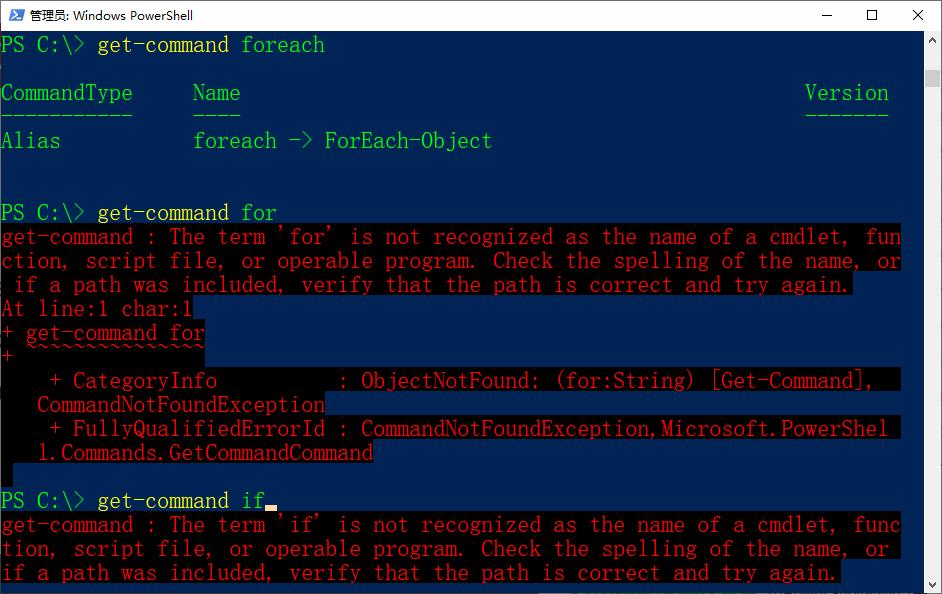Image resolution: width=942 pixels, height=594 pixels.
Task: Click the Name column header
Action: point(216,93)
